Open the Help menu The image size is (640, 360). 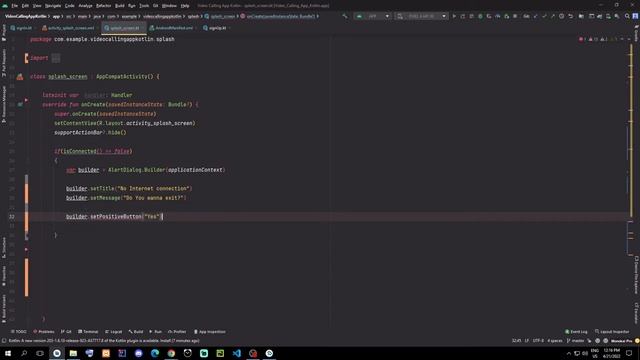point(185,6)
